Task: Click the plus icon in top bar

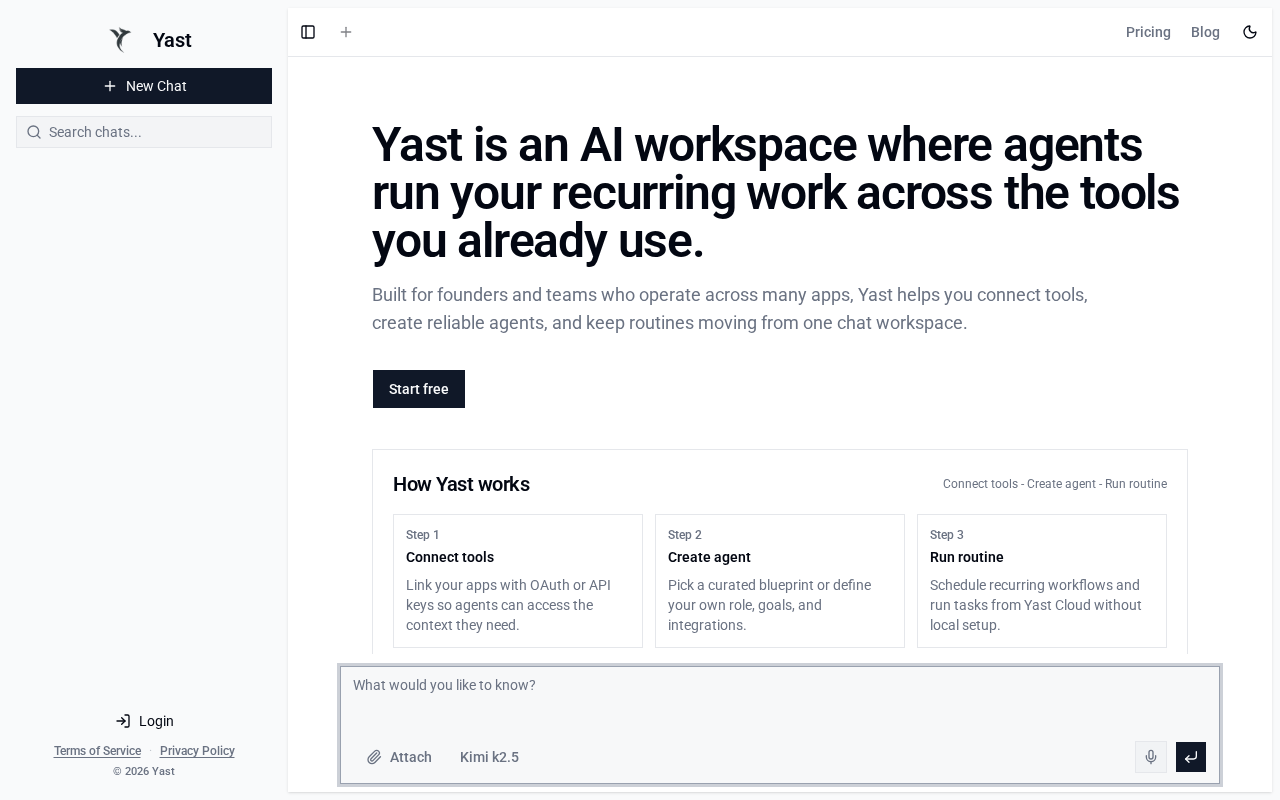Action: 346,32
